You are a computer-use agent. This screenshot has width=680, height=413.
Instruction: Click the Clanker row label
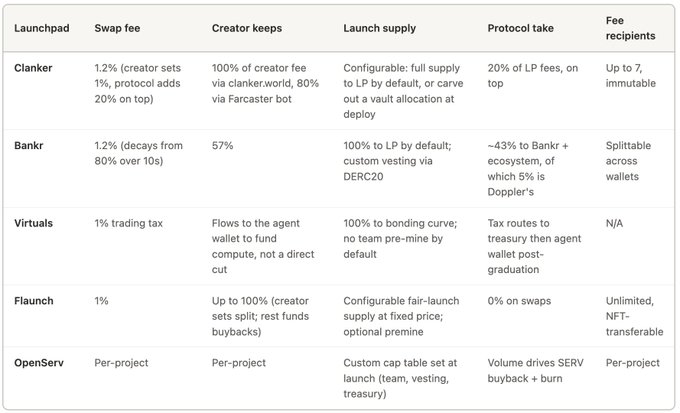[x=33, y=68]
